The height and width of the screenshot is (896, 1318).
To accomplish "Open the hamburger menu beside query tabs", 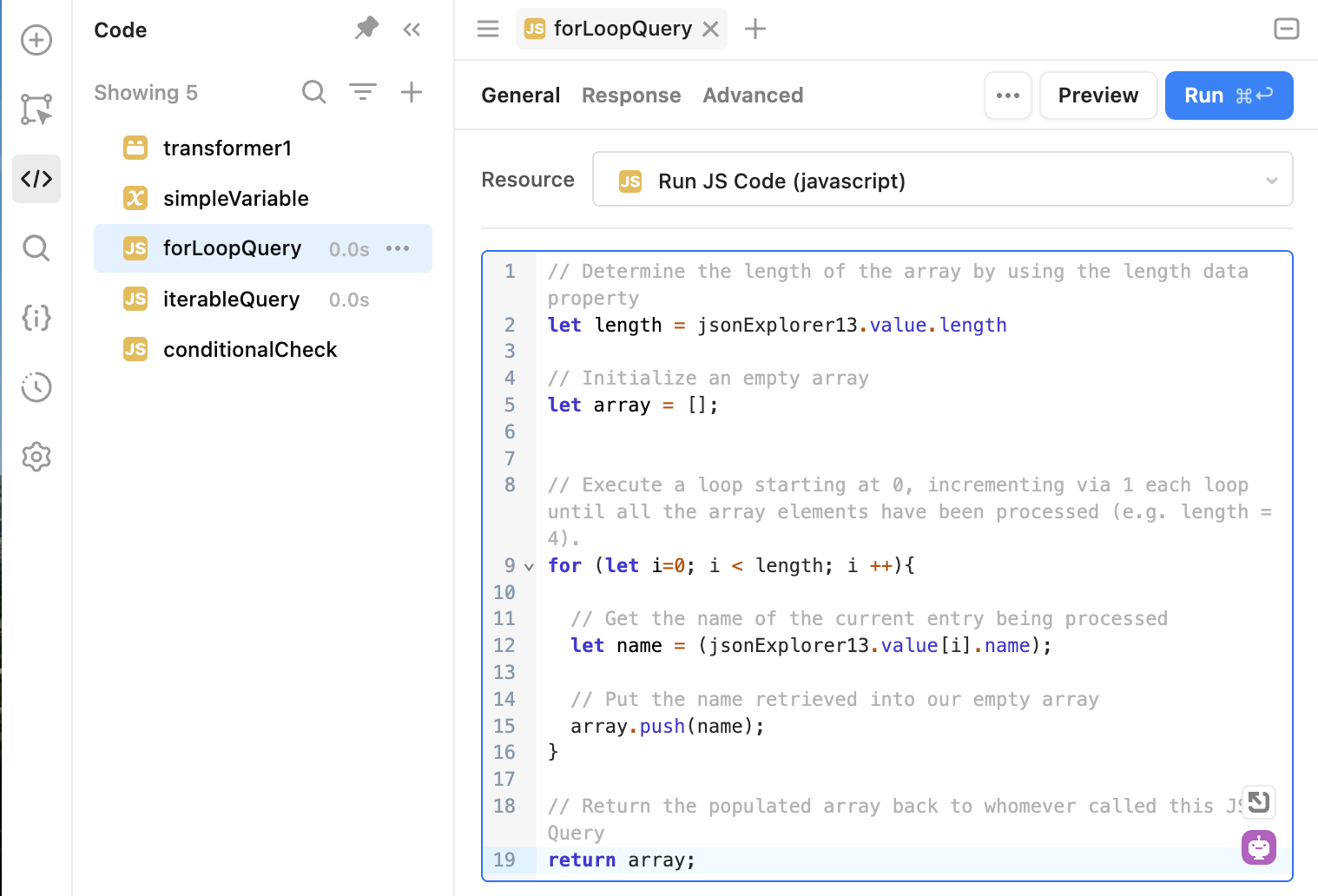I will click(488, 29).
